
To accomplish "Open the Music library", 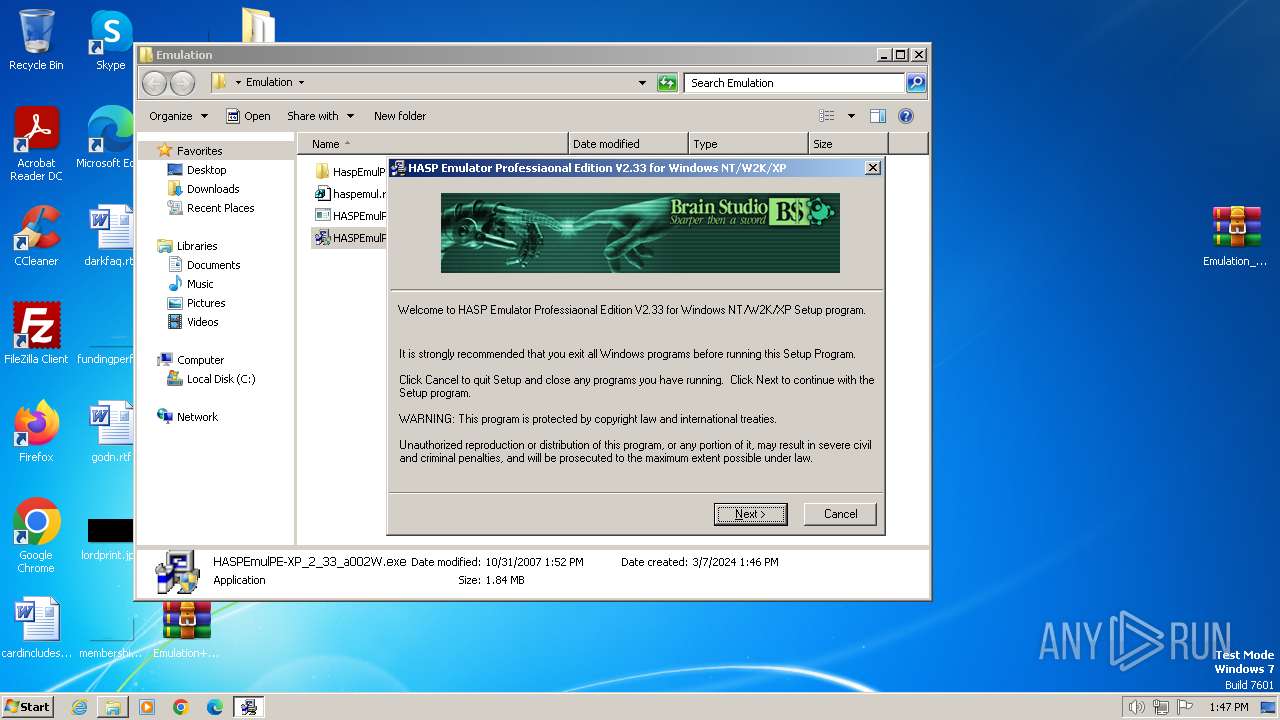I will (200, 284).
